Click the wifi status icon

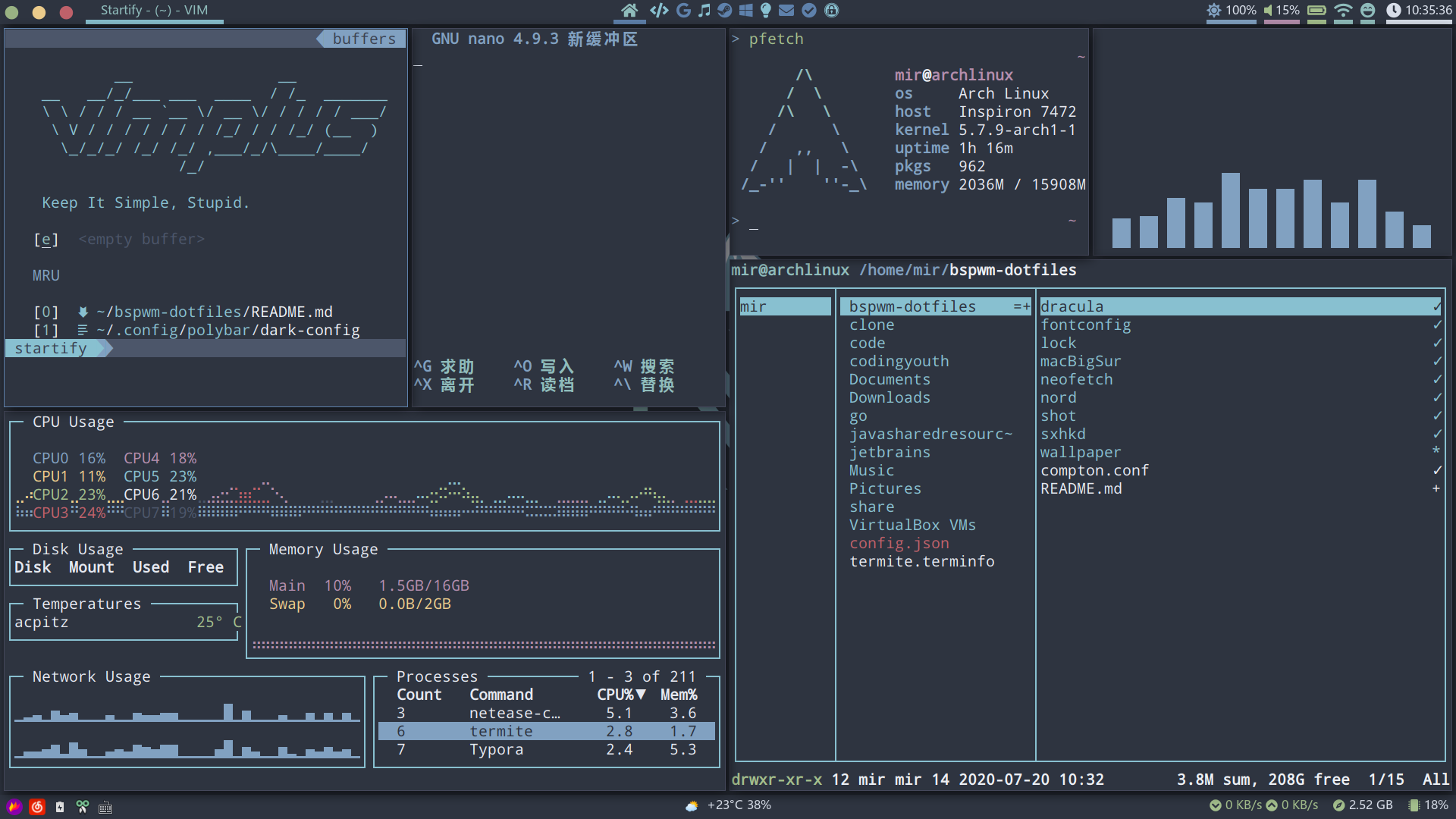tap(1343, 11)
